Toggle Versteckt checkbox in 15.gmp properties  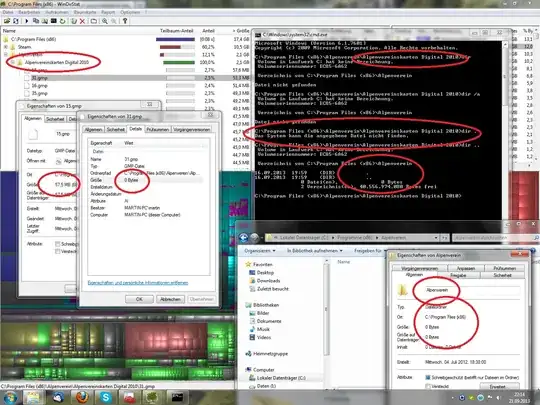pos(58,251)
